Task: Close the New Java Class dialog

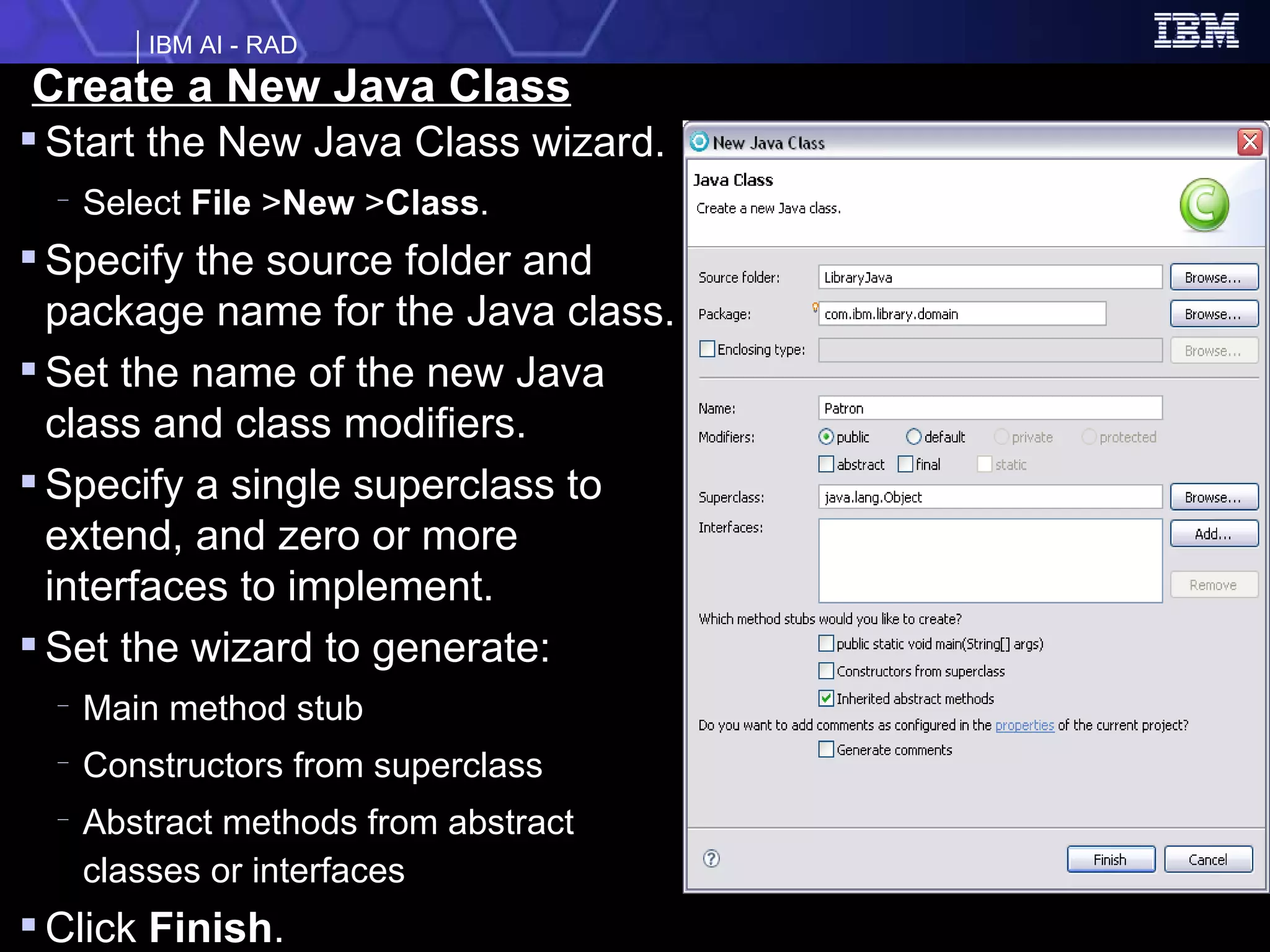Action: tap(1250, 142)
